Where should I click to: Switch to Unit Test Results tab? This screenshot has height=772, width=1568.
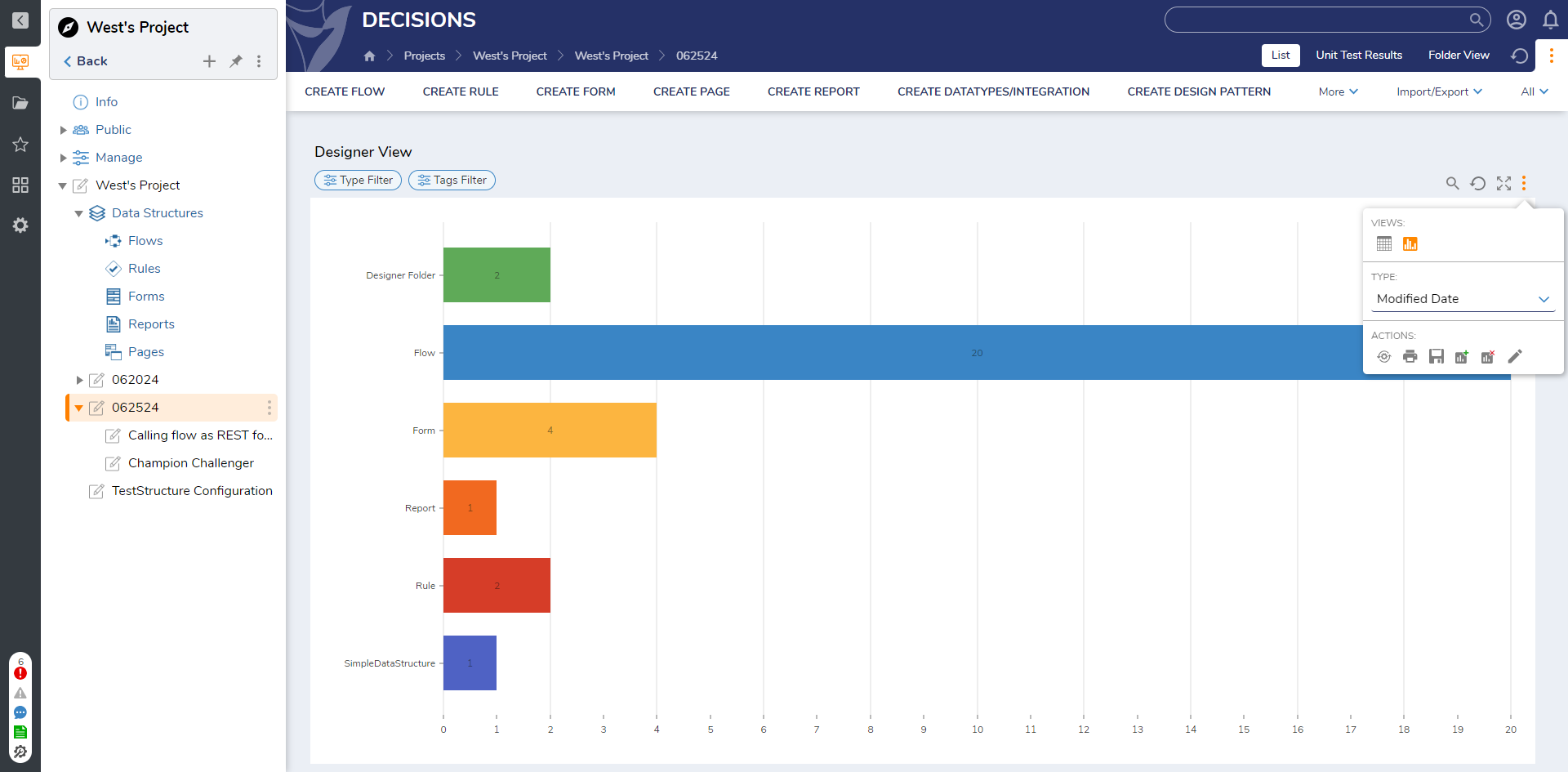(x=1359, y=55)
